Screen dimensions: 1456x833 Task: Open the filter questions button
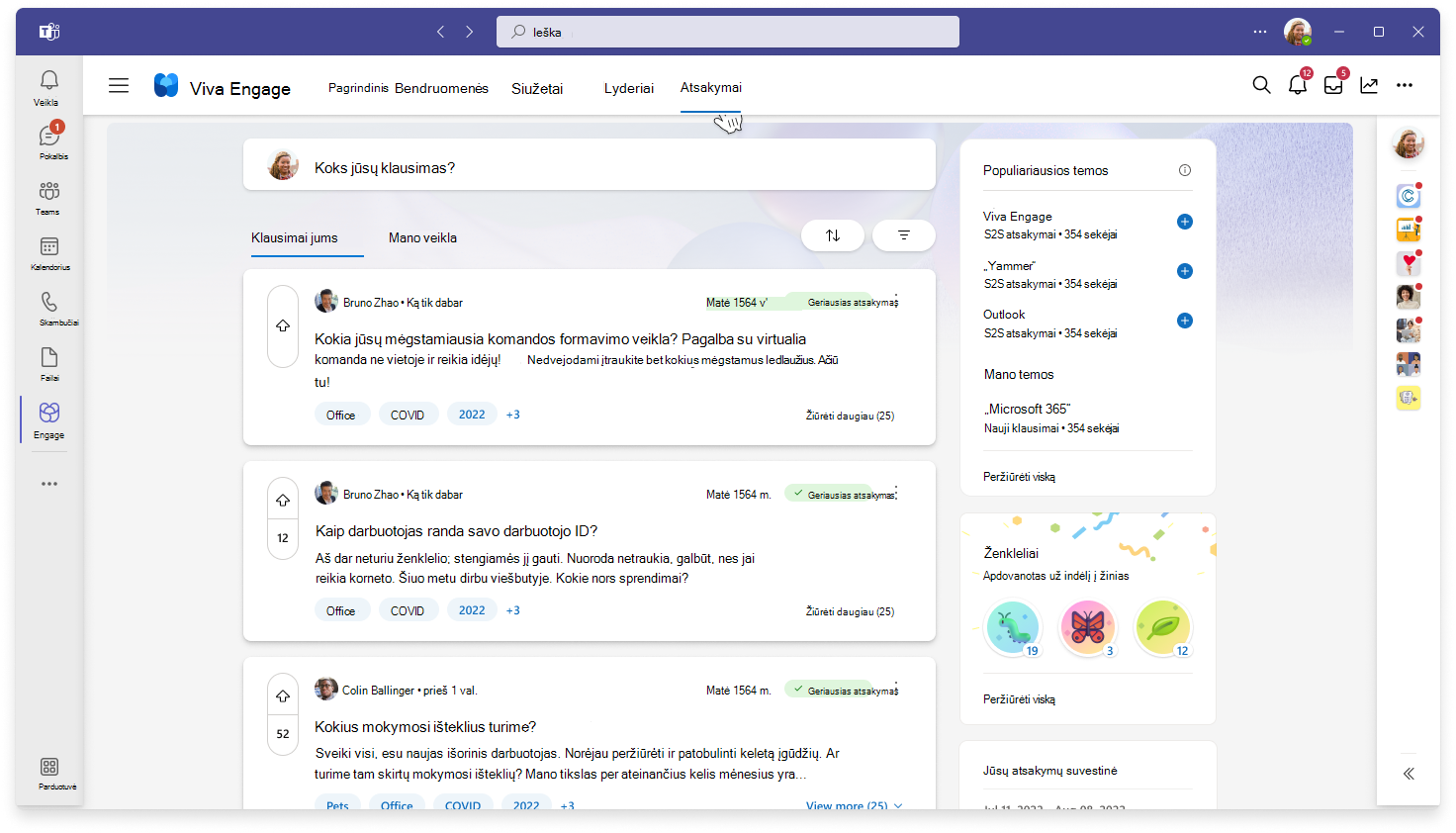(904, 235)
